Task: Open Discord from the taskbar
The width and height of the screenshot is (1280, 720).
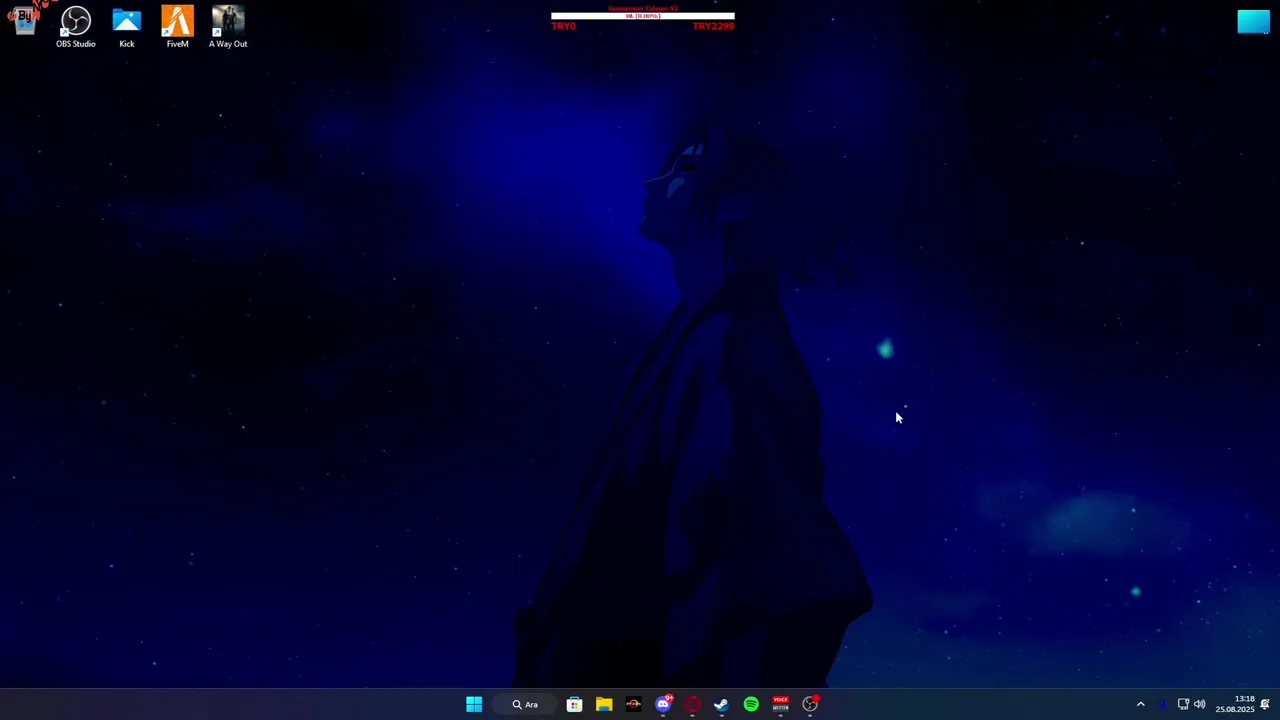Action: click(x=663, y=704)
